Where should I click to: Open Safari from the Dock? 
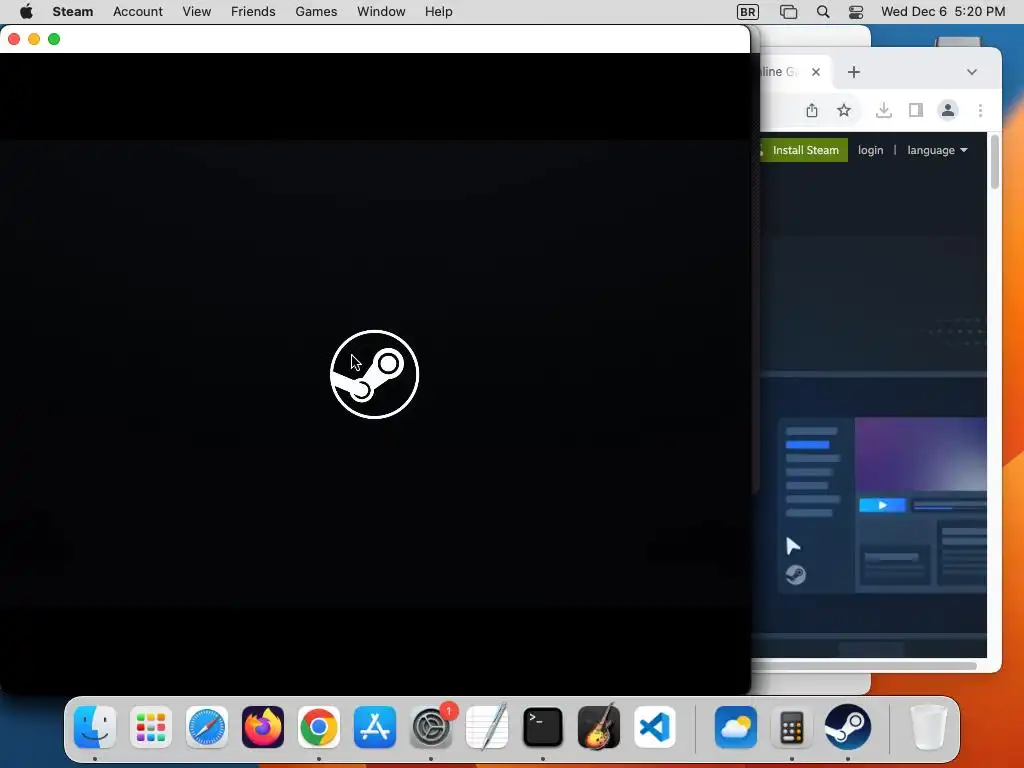(x=206, y=727)
